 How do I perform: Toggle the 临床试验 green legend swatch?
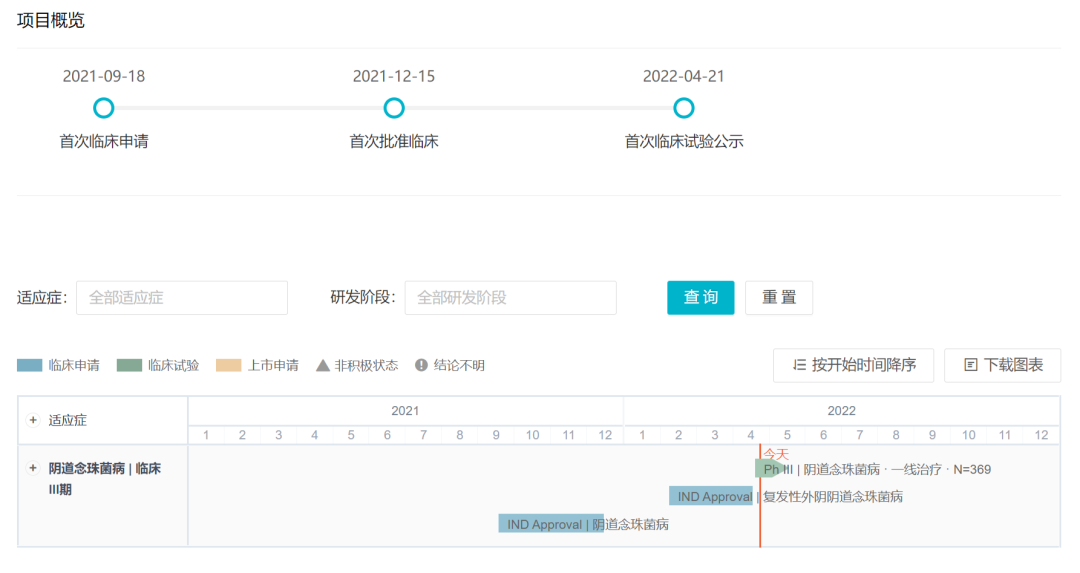tap(130, 366)
